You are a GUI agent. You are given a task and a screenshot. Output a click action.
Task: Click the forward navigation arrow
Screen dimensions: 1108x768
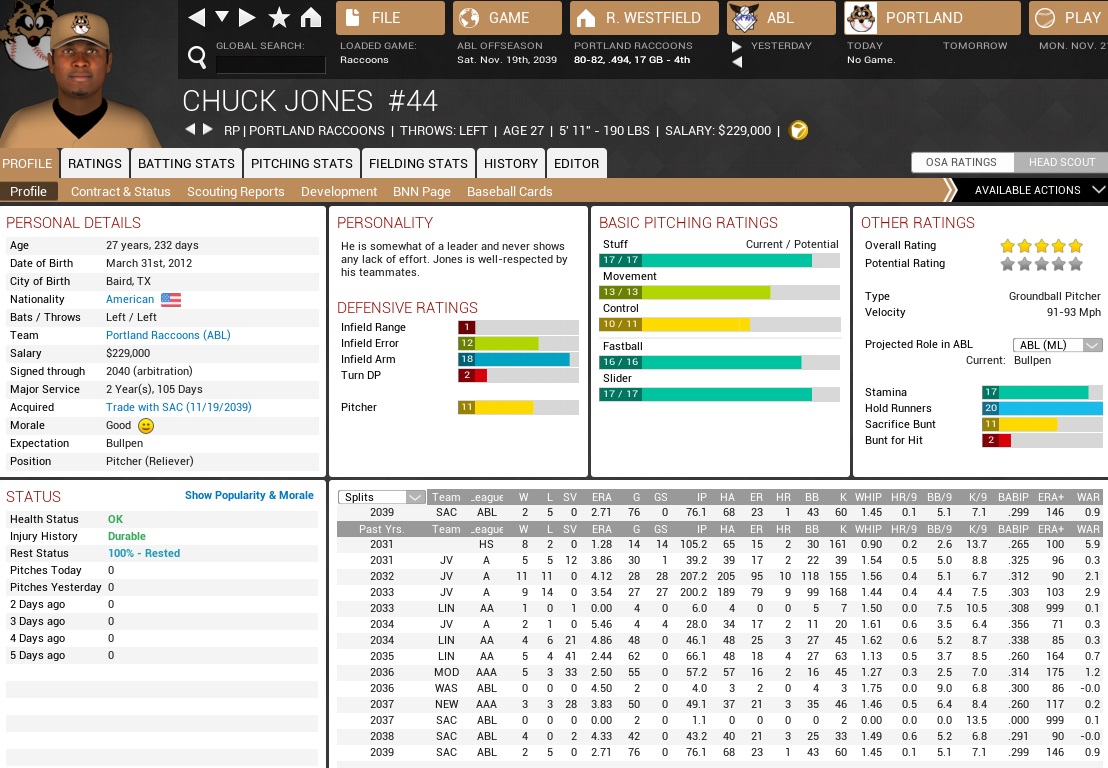(x=247, y=18)
